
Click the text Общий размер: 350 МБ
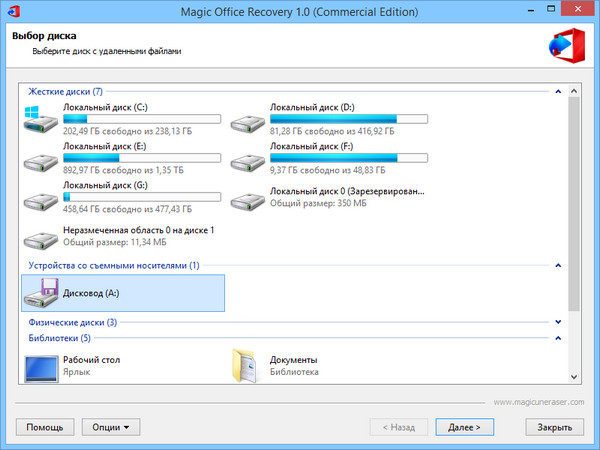click(318, 203)
